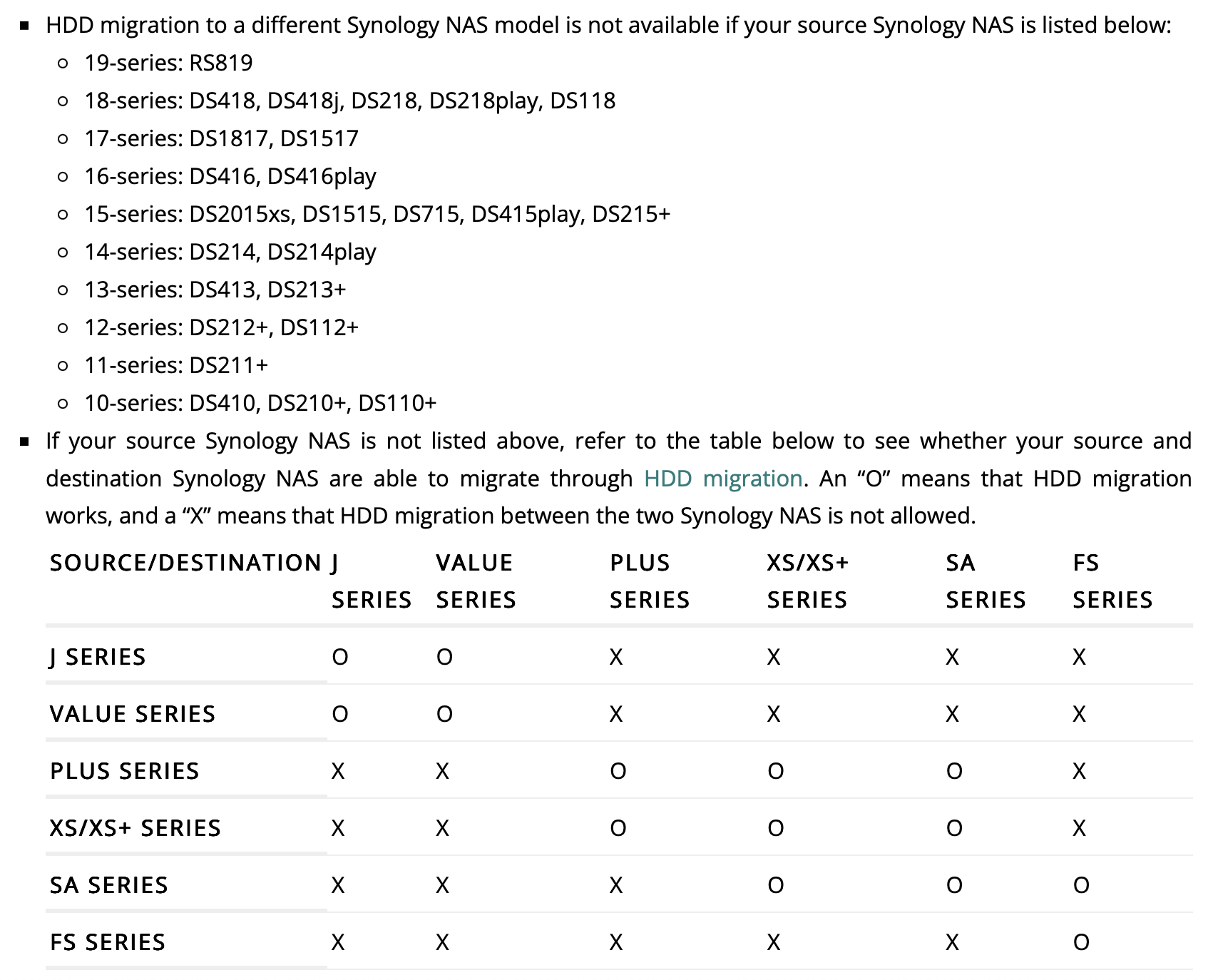The width and height of the screenshot is (1228, 980).
Task: Click the O cell for FS to FS
Action: 1081,942
